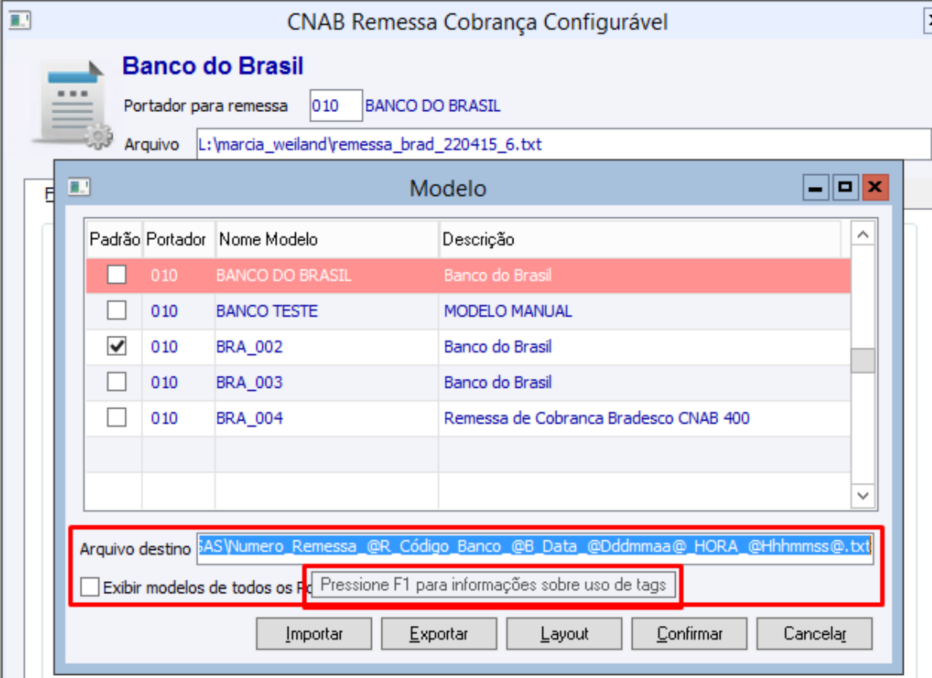This screenshot has height=678, width=932.
Task: Select the BANCO DO BRASIL model name
Action: tap(284, 276)
